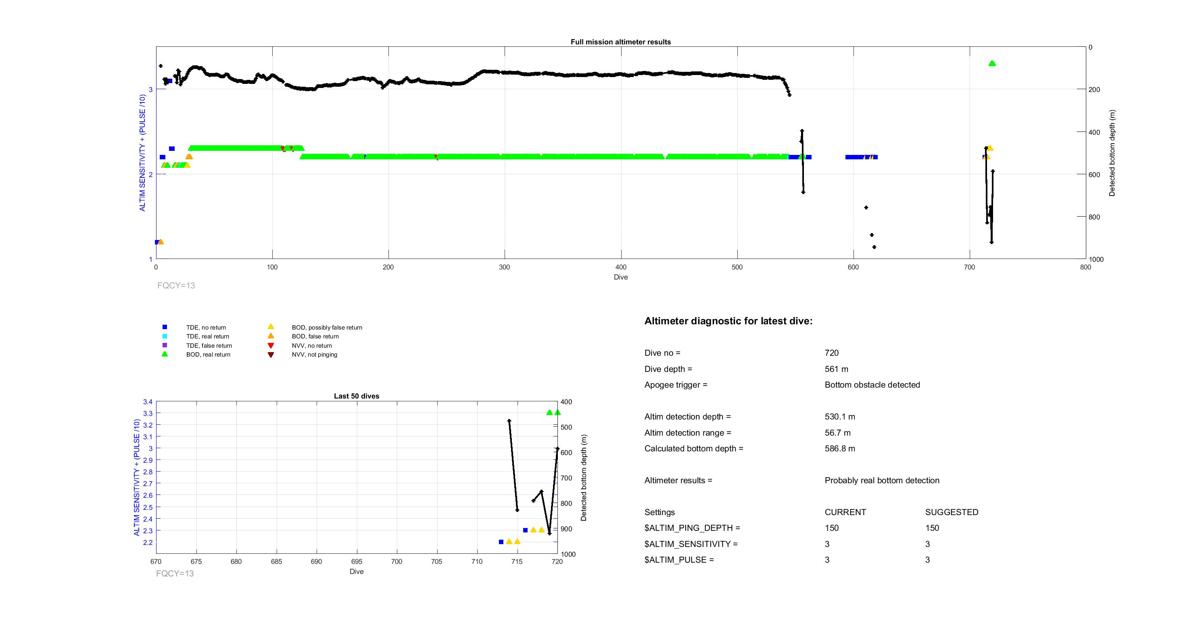Click the blue square 'TDE, no return' legend marker
The height and width of the screenshot is (622, 1200).
click(165, 327)
